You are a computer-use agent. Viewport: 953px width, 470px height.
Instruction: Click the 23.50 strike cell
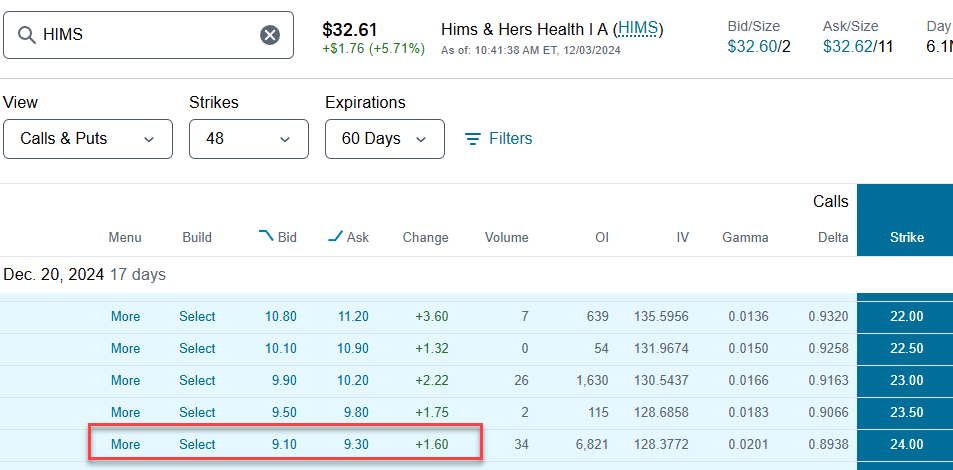(x=906, y=413)
